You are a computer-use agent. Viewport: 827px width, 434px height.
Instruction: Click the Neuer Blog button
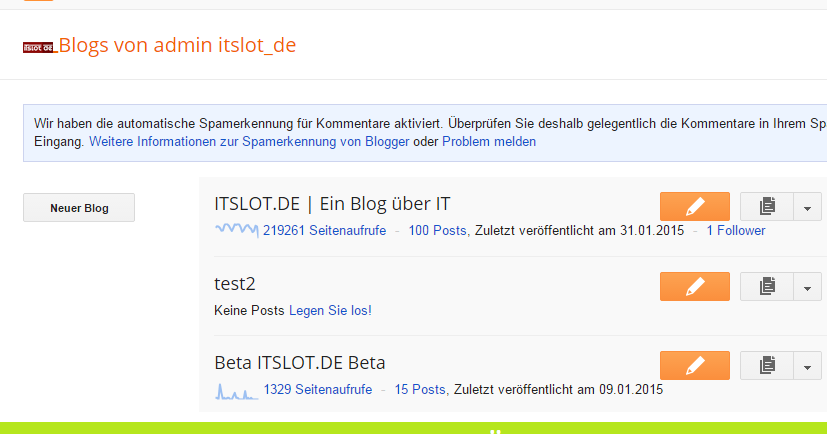[79, 208]
